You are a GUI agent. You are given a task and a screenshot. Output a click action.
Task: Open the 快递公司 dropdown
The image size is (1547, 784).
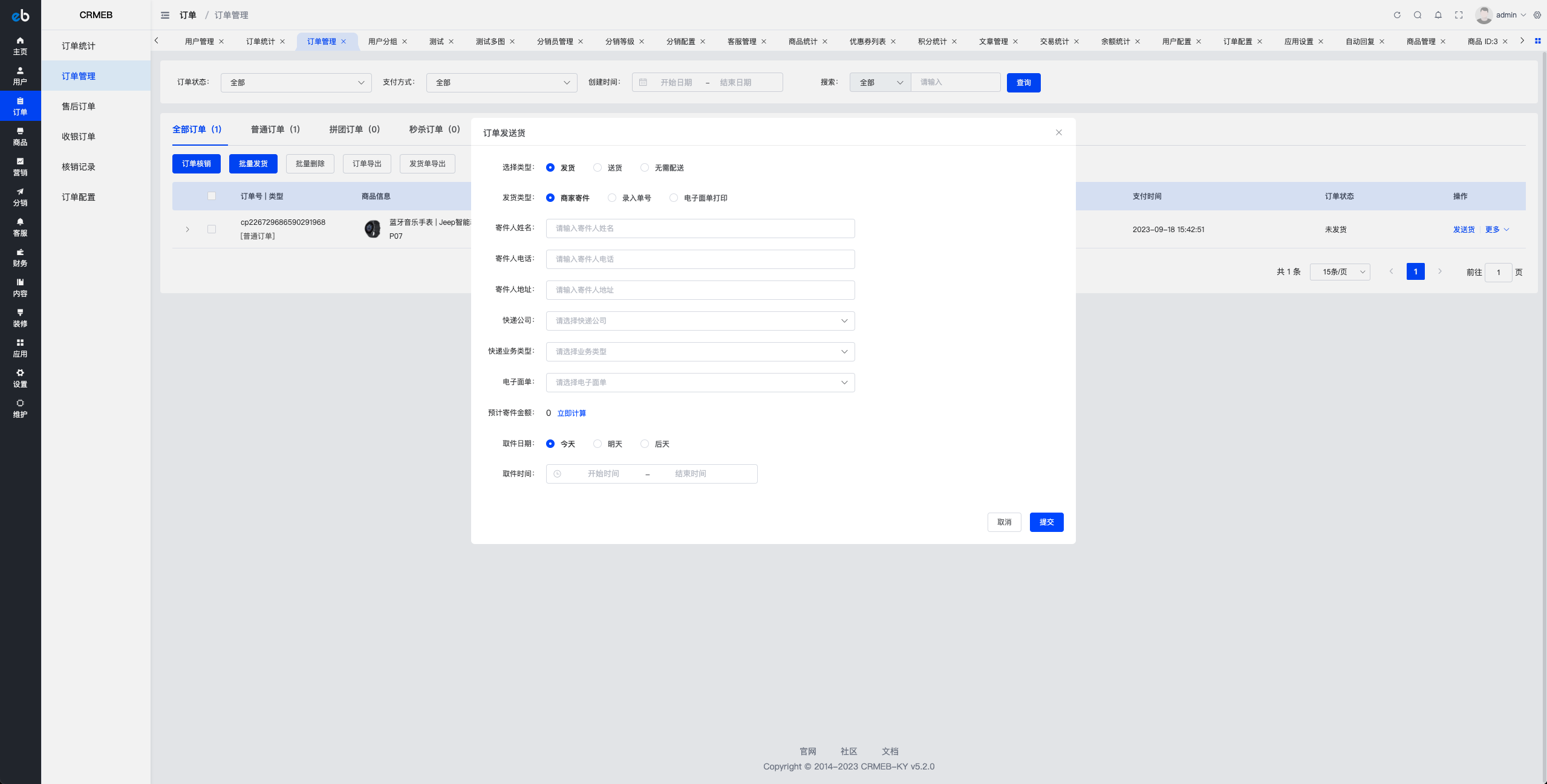click(700, 321)
